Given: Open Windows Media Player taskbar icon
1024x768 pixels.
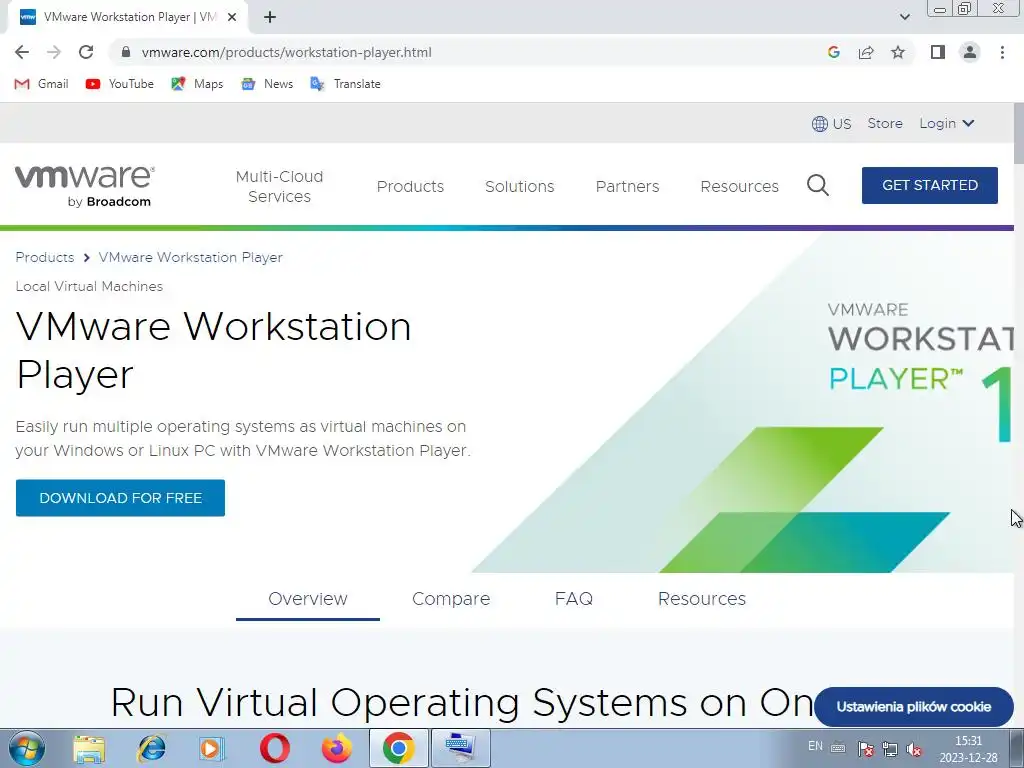Looking at the screenshot, I should (211, 748).
